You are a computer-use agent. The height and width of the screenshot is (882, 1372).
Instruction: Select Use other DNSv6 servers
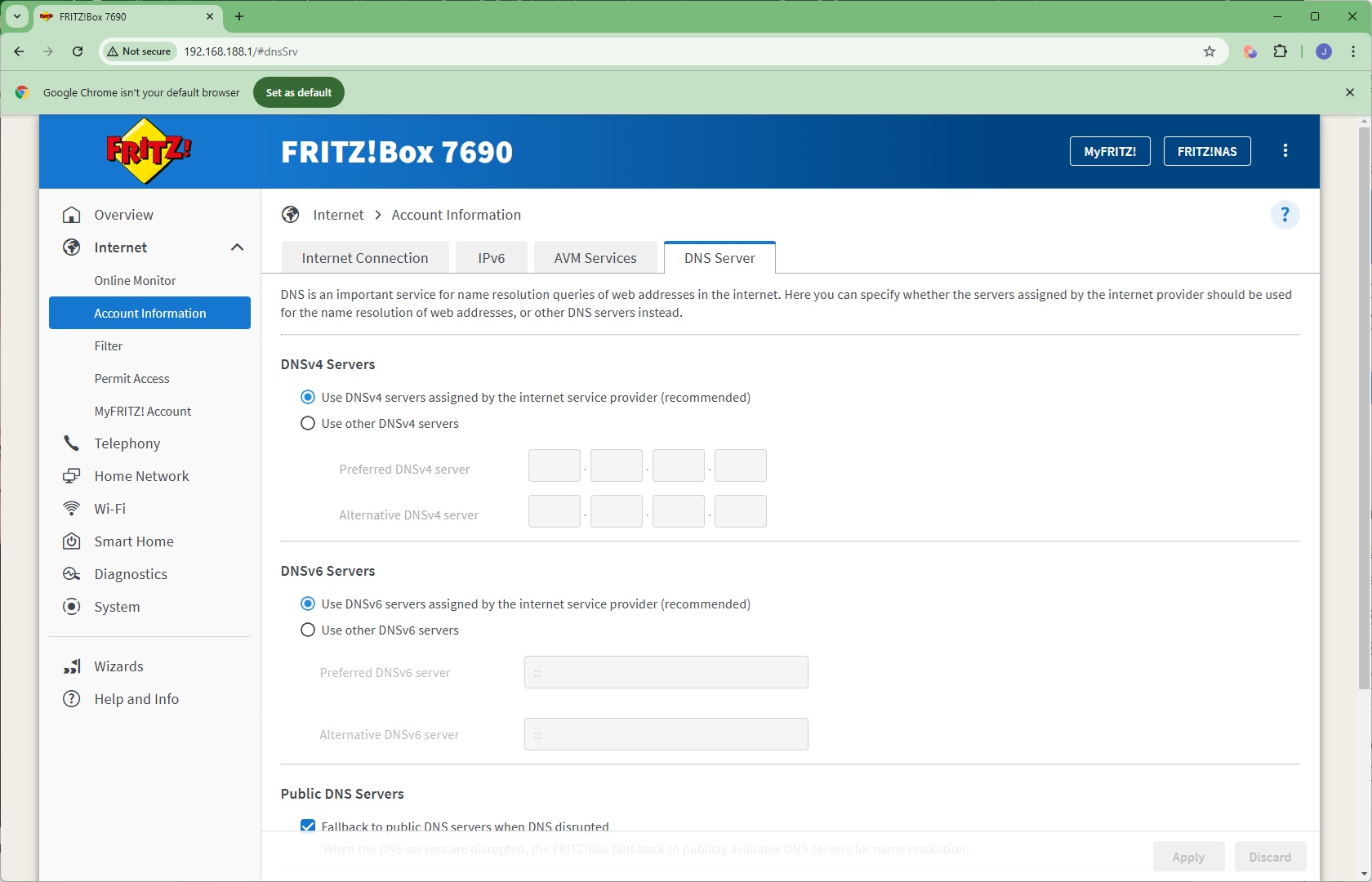(x=308, y=630)
